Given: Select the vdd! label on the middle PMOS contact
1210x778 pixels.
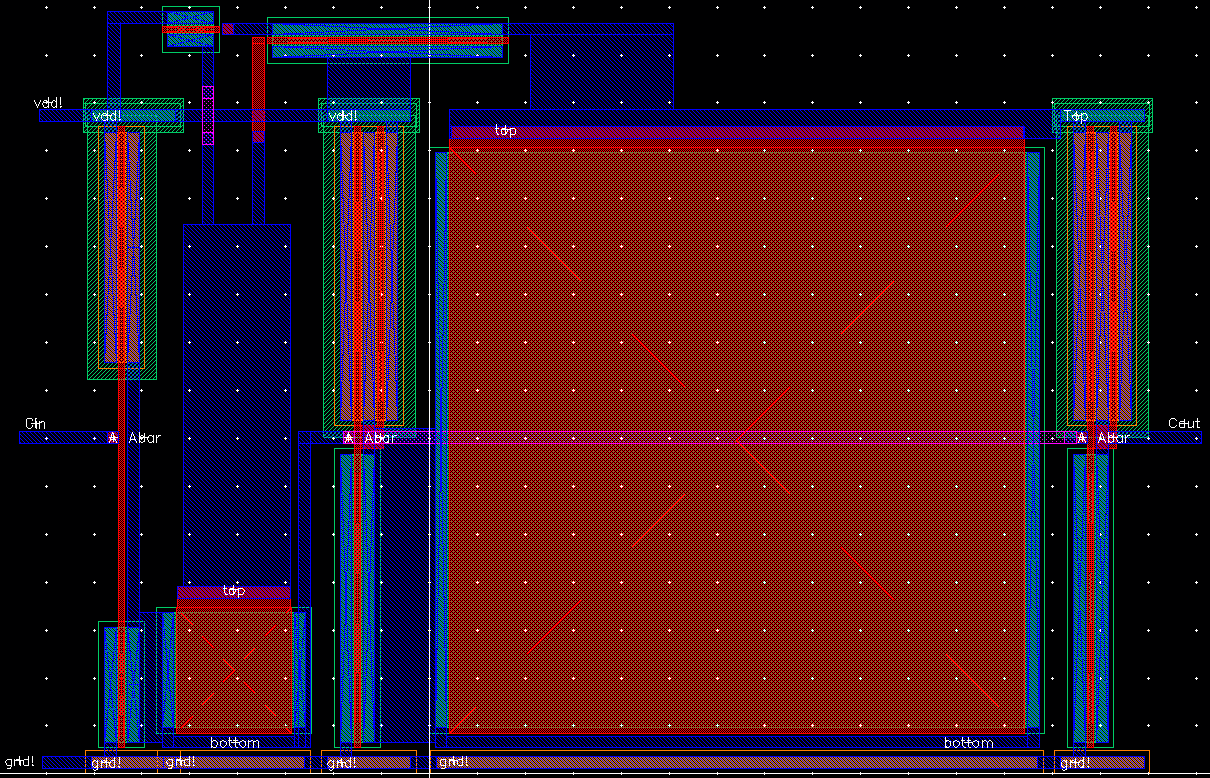Looking at the screenshot, I should [x=342, y=116].
